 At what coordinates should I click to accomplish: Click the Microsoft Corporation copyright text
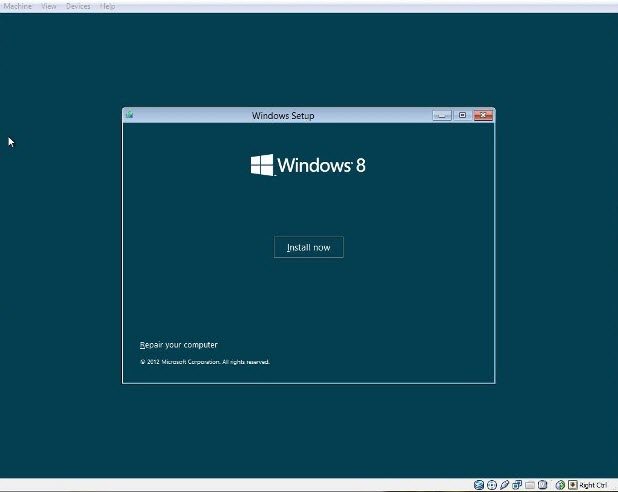205,362
